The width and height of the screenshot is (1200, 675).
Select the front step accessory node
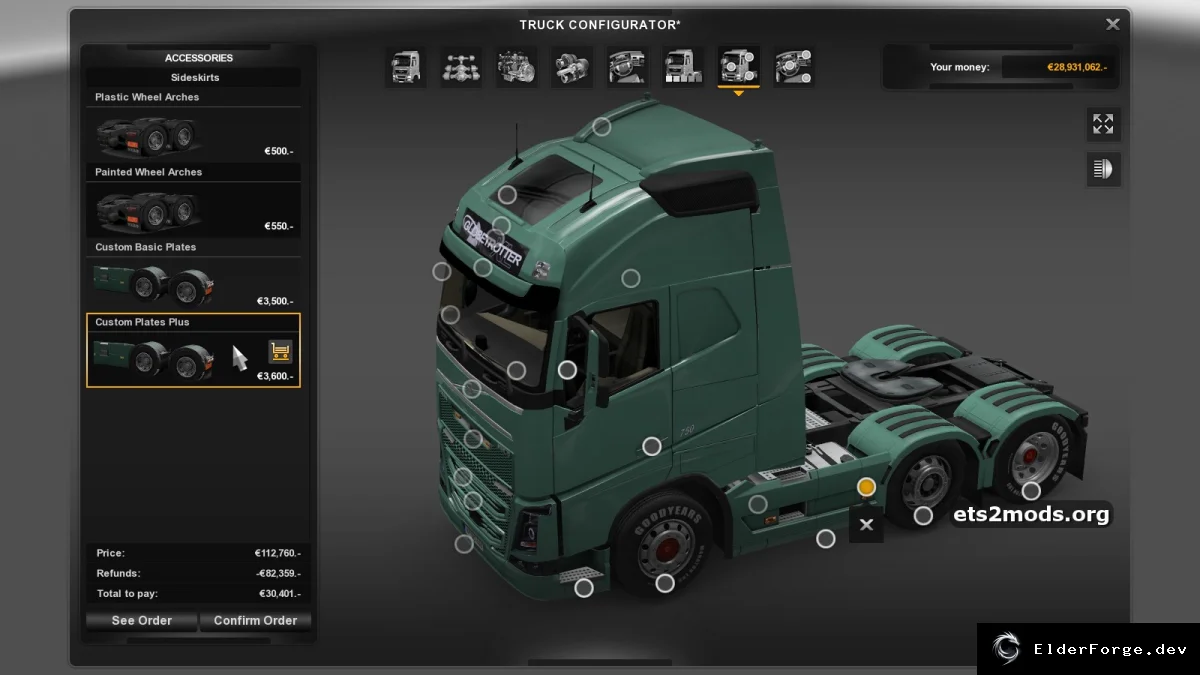[584, 589]
